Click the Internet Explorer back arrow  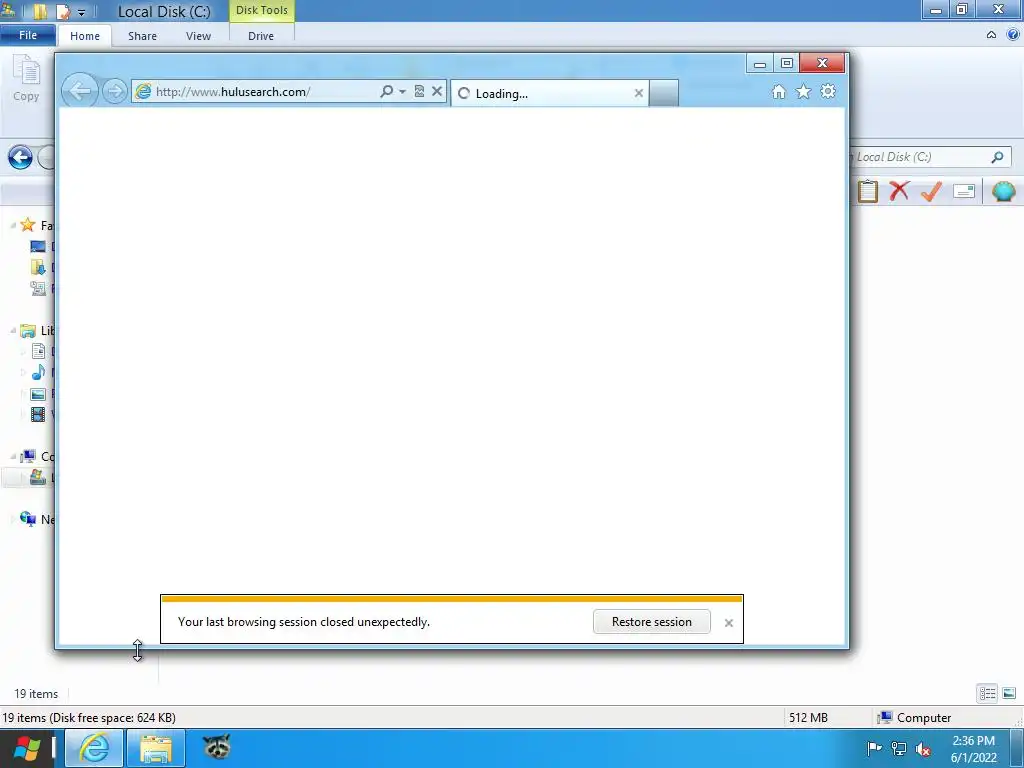[x=80, y=91]
